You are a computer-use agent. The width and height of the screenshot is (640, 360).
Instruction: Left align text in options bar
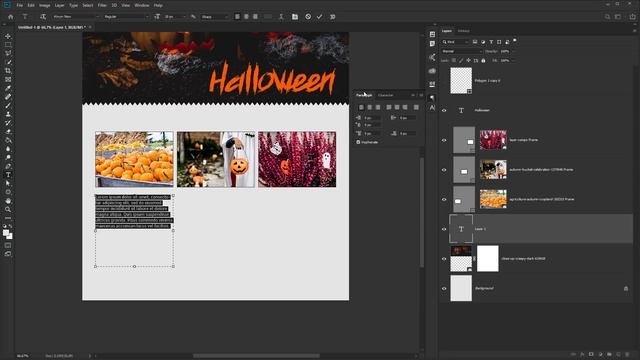click(237, 17)
